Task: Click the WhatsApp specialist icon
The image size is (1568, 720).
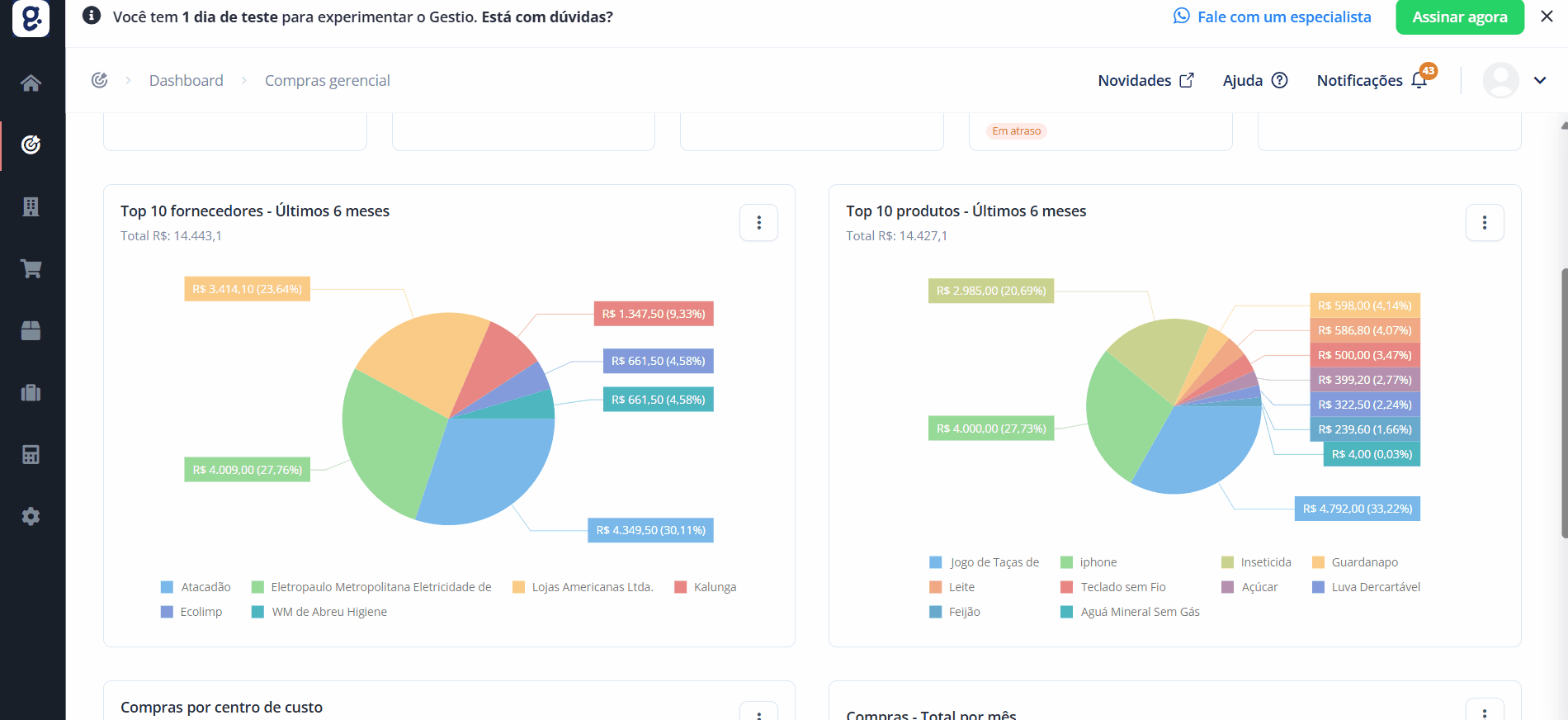Action: click(1182, 17)
